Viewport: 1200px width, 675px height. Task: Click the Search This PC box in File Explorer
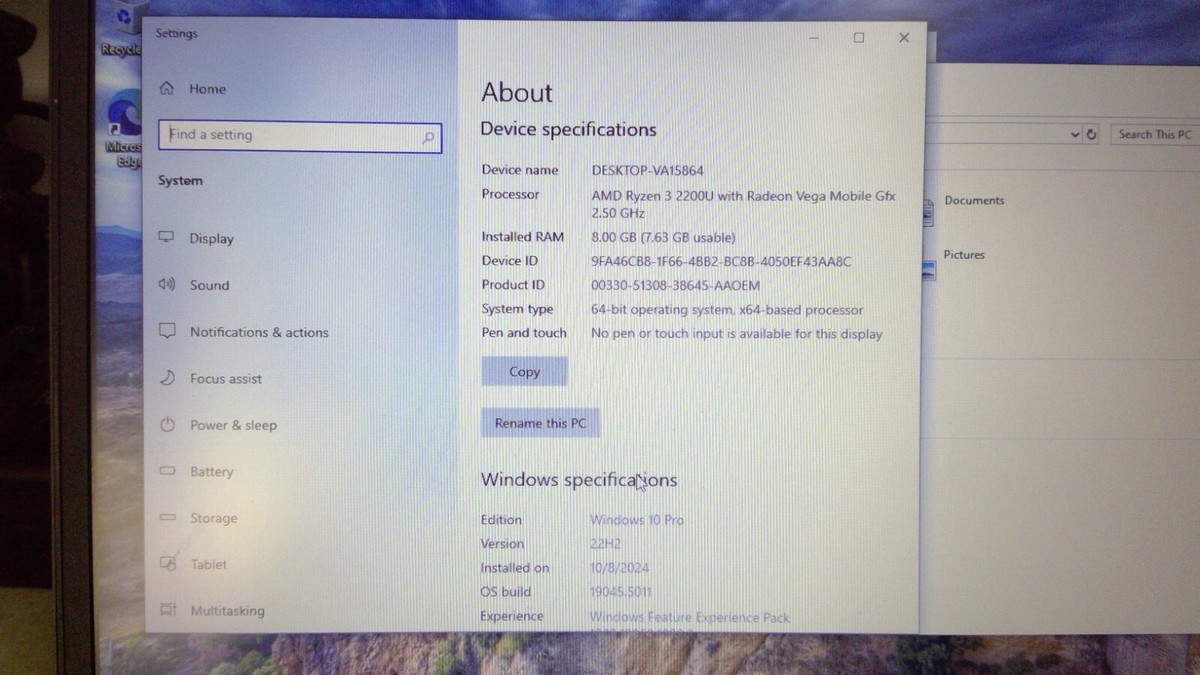click(1155, 134)
